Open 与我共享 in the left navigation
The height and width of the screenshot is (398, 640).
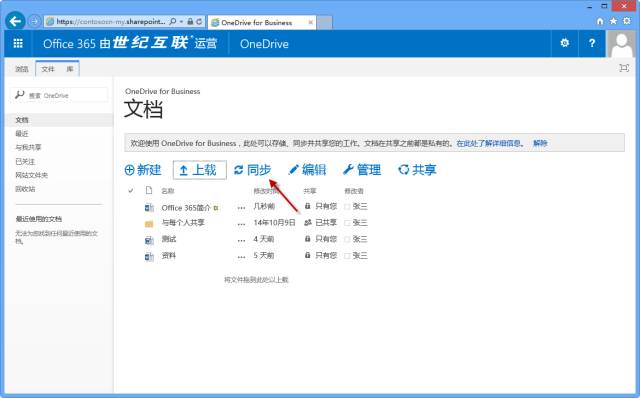click(x=28, y=147)
